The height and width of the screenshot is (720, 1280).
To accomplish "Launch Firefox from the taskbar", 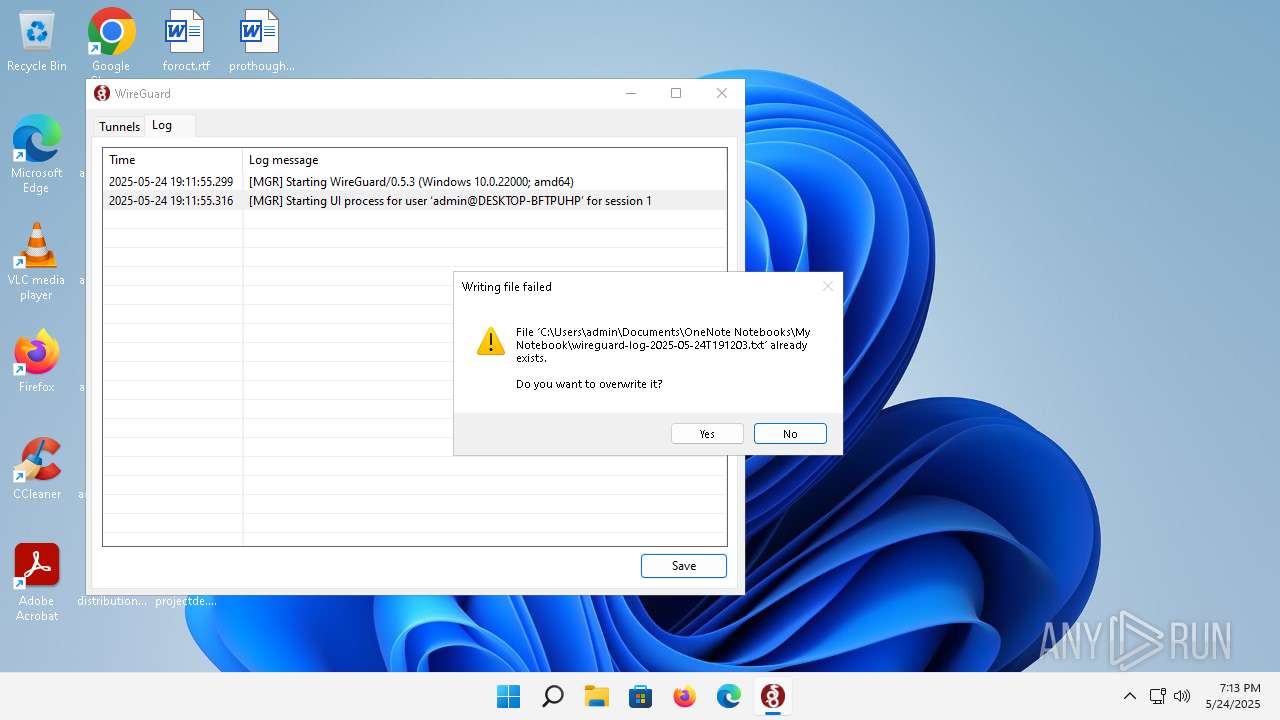I will click(x=684, y=696).
